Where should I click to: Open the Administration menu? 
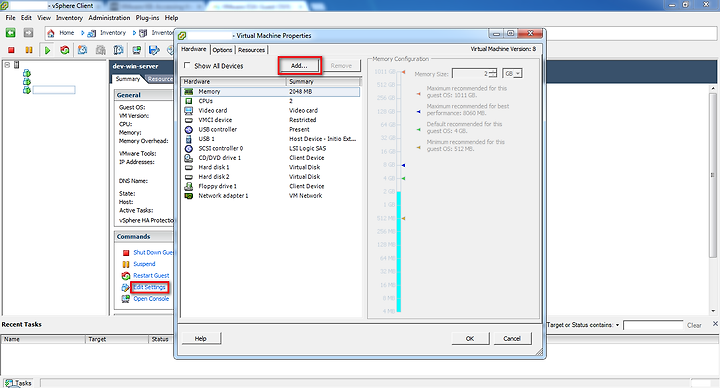pos(109,18)
